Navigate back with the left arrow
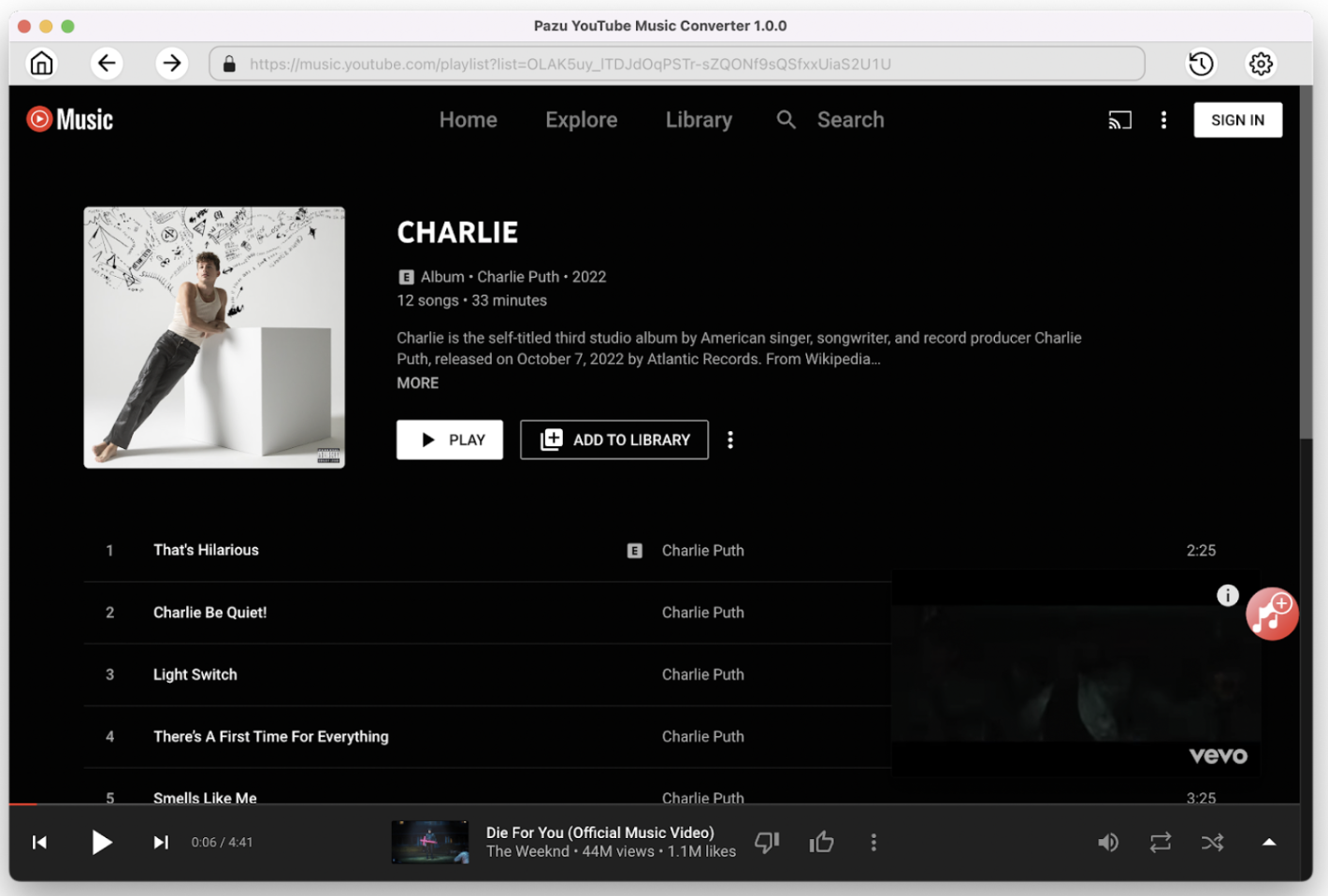 pyautogui.click(x=107, y=64)
